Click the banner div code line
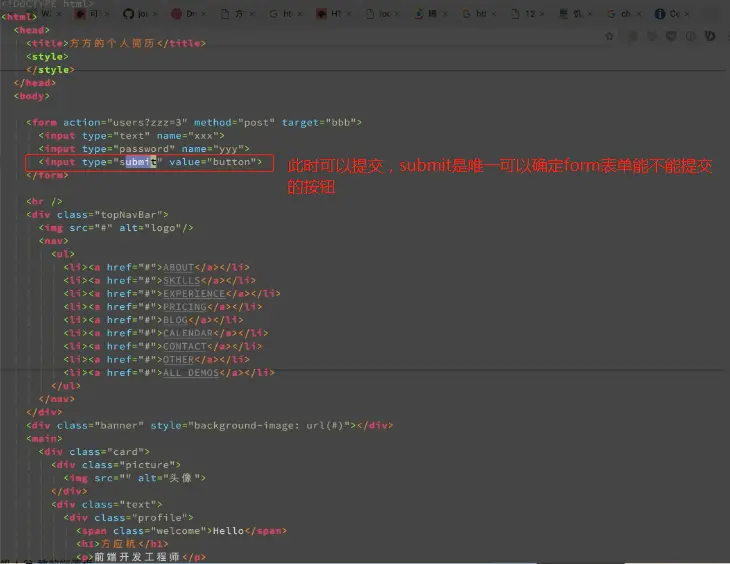The height and width of the screenshot is (564, 730). click(210, 426)
